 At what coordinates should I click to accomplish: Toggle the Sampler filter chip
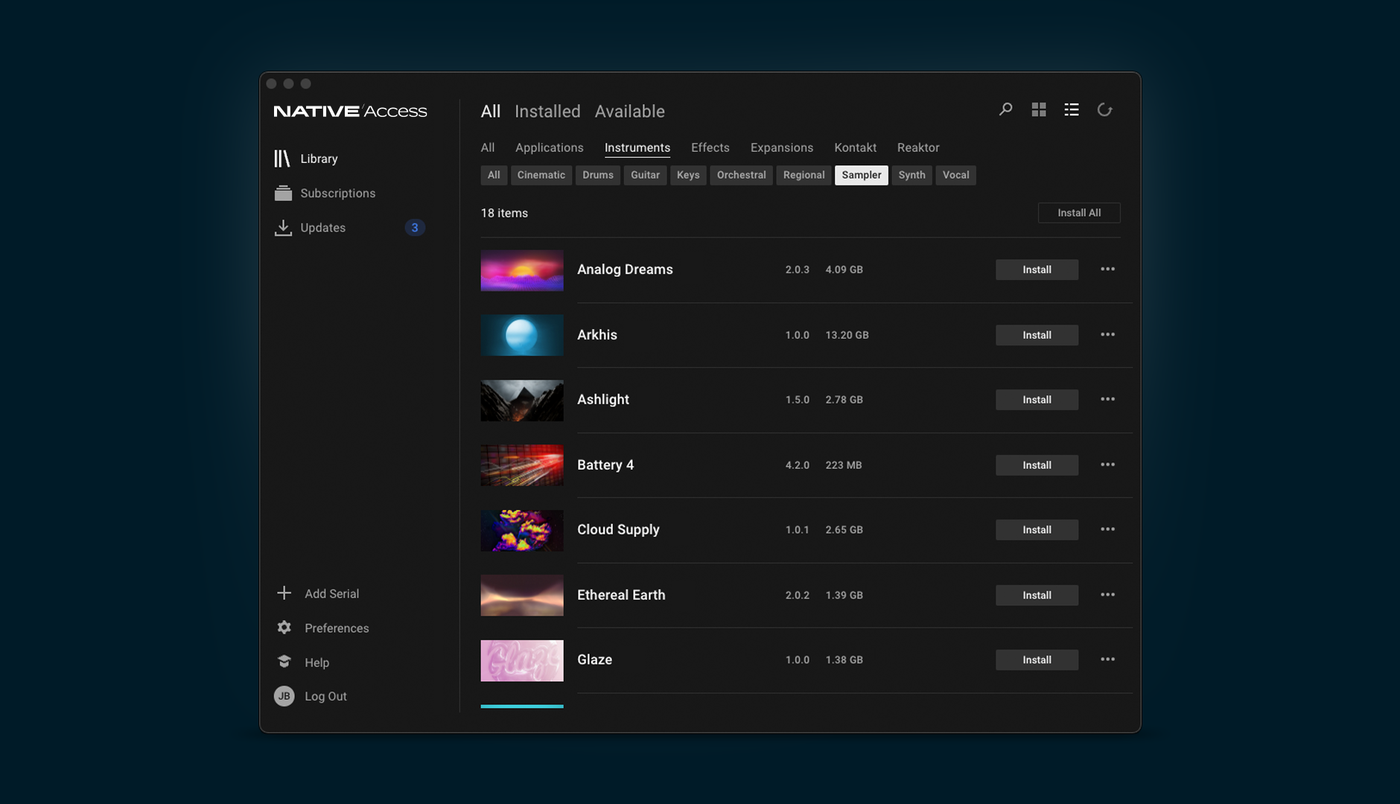point(861,175)
